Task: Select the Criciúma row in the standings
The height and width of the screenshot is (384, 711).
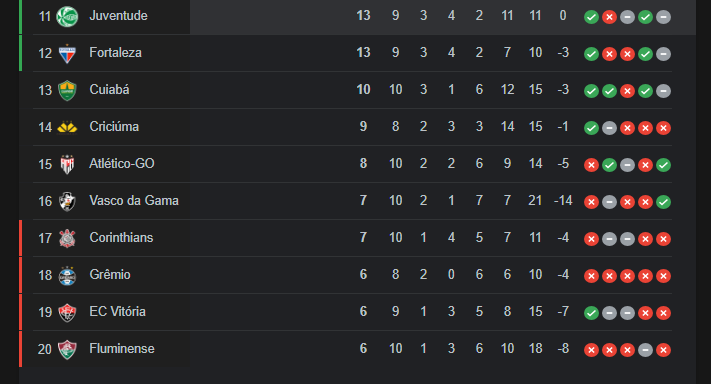Action: [352, 127]
